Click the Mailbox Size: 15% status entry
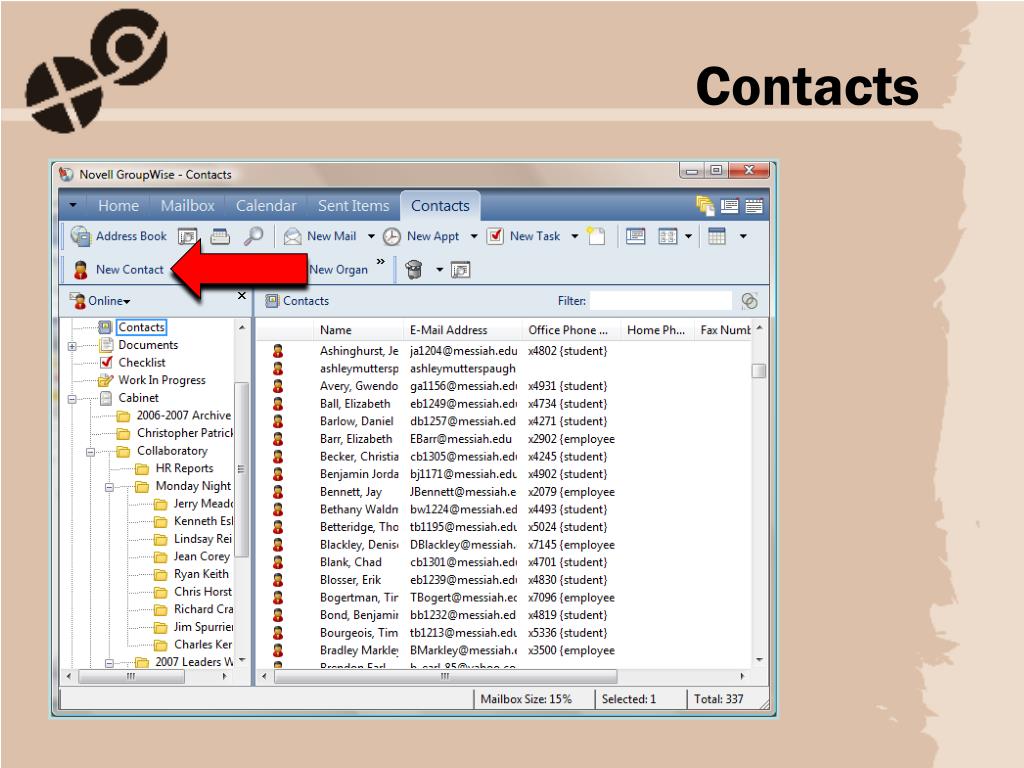The height and width of the screenshot is (768, 1024). (526, 699)
